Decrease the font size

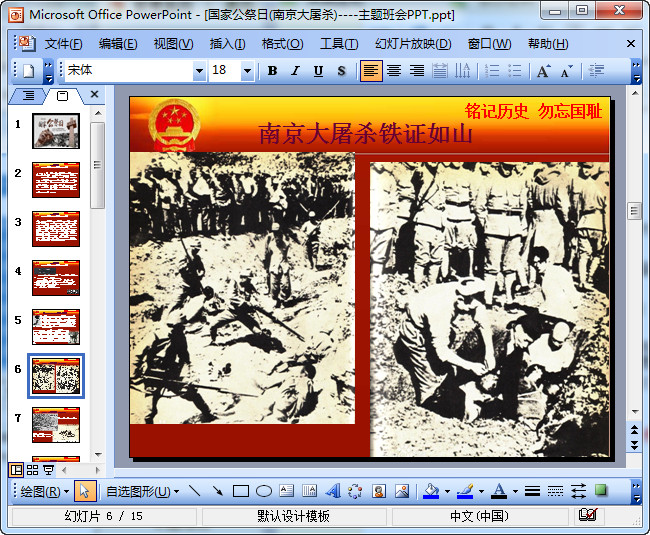566,71
